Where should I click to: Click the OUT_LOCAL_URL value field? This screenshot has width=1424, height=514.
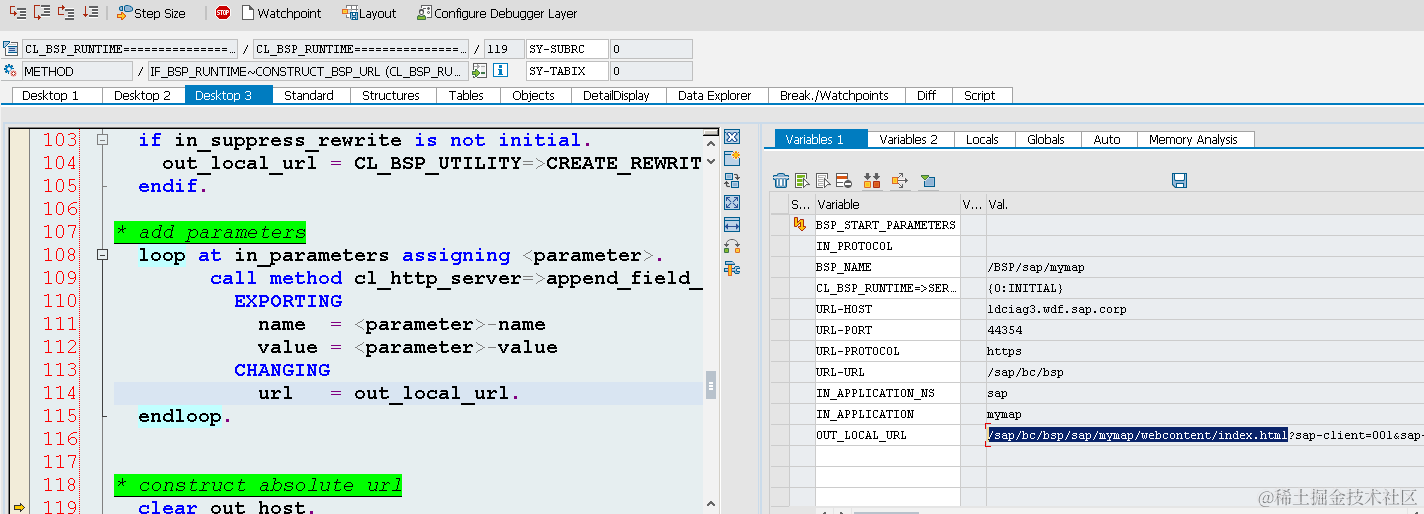(x=1205, y=435)
